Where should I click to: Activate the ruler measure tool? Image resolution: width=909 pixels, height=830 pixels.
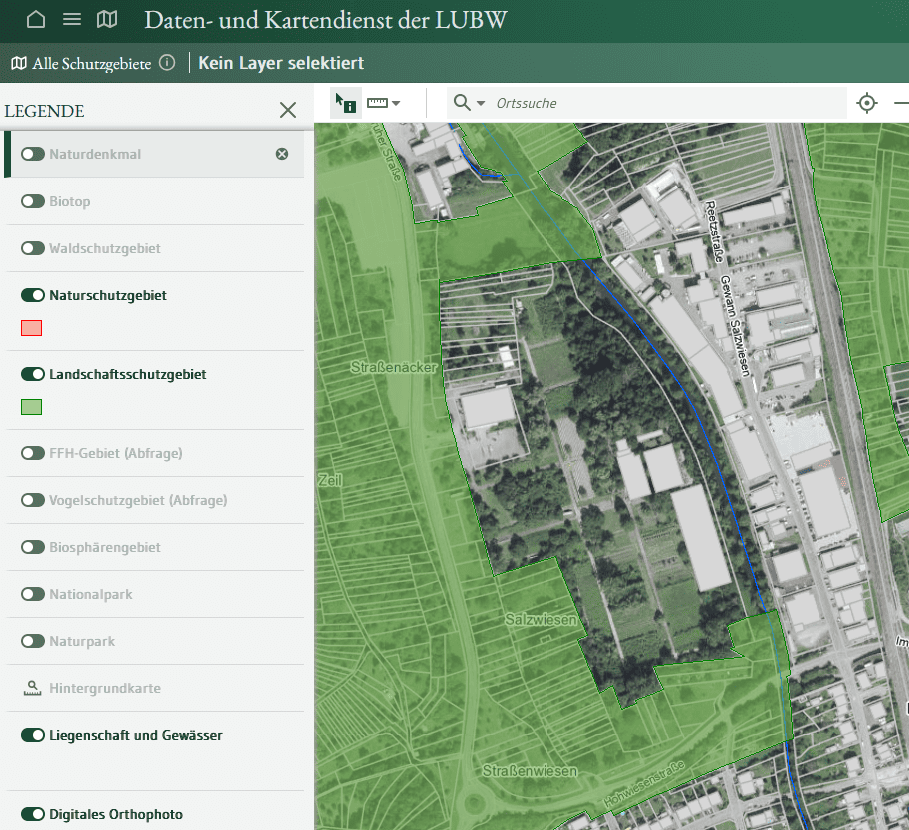point(377,103)
